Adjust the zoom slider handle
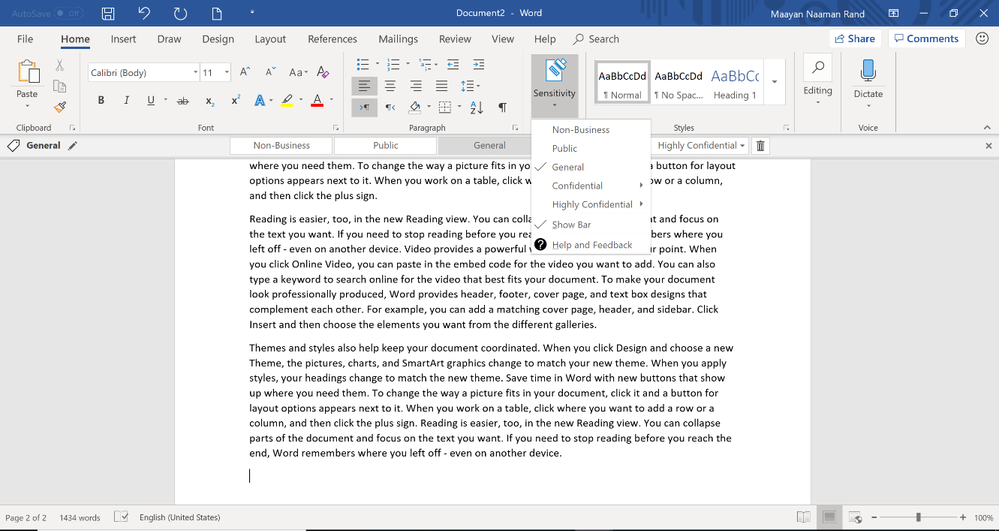Image resolution: width=999 pixels, height=531 pixels. [918, 517]
